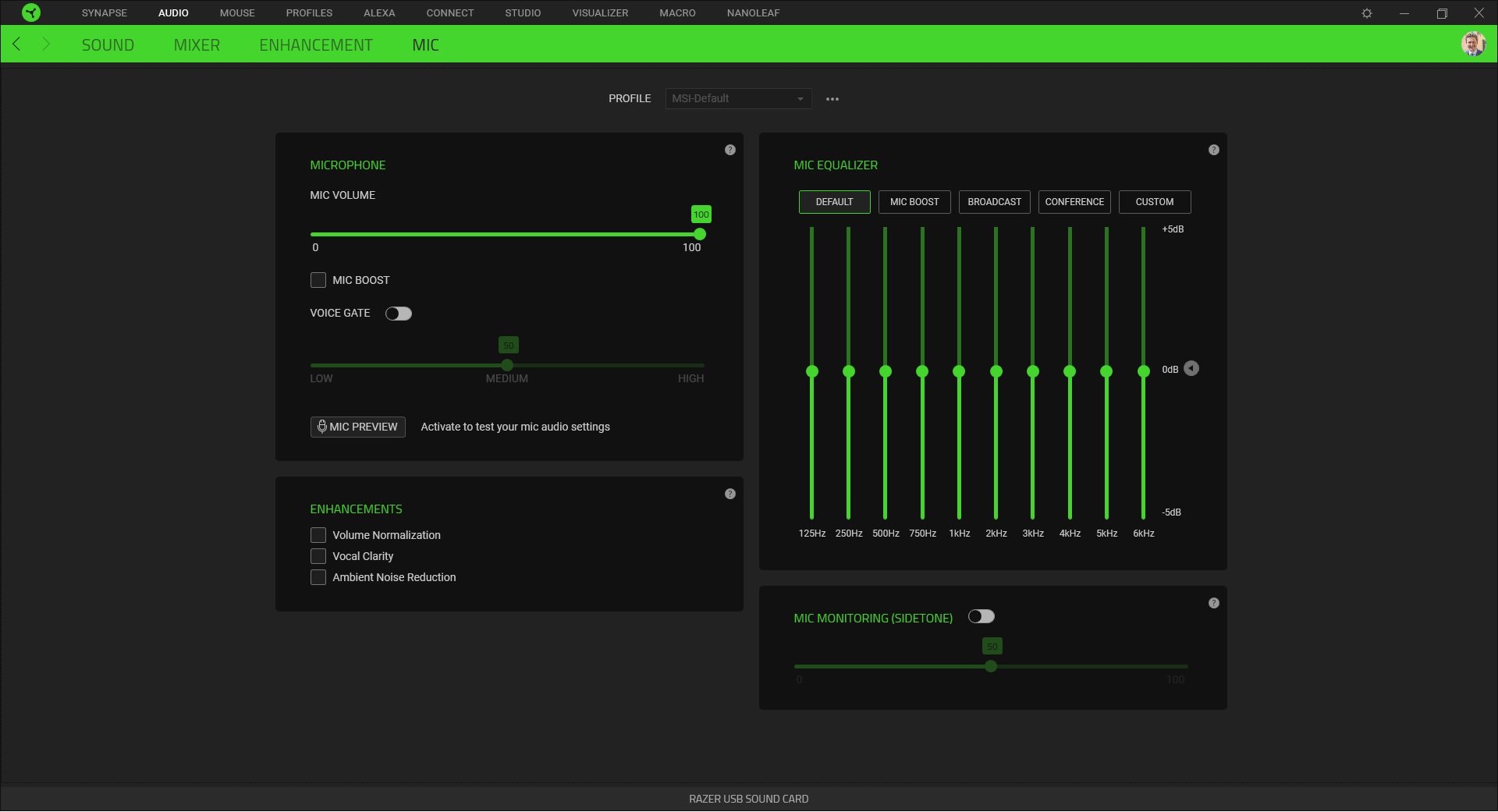Click the 250Hz equalizer slider handle
Screen dimensions: 1498x812
pos(849,371)
